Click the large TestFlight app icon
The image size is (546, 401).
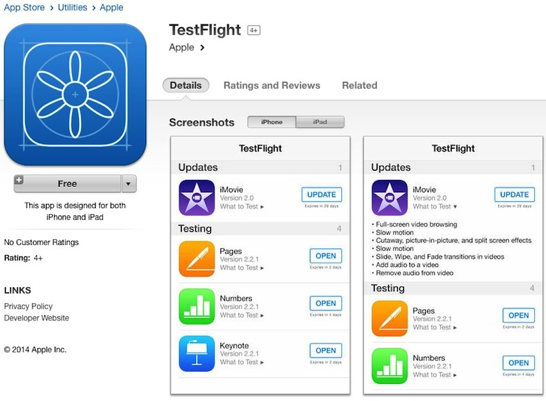[x=75, y=94]
